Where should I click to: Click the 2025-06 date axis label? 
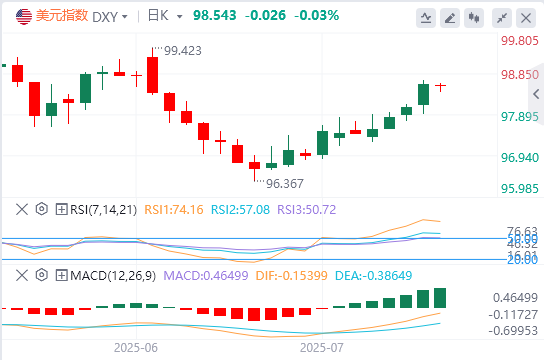pyautogui.click(x=136, y=348)
